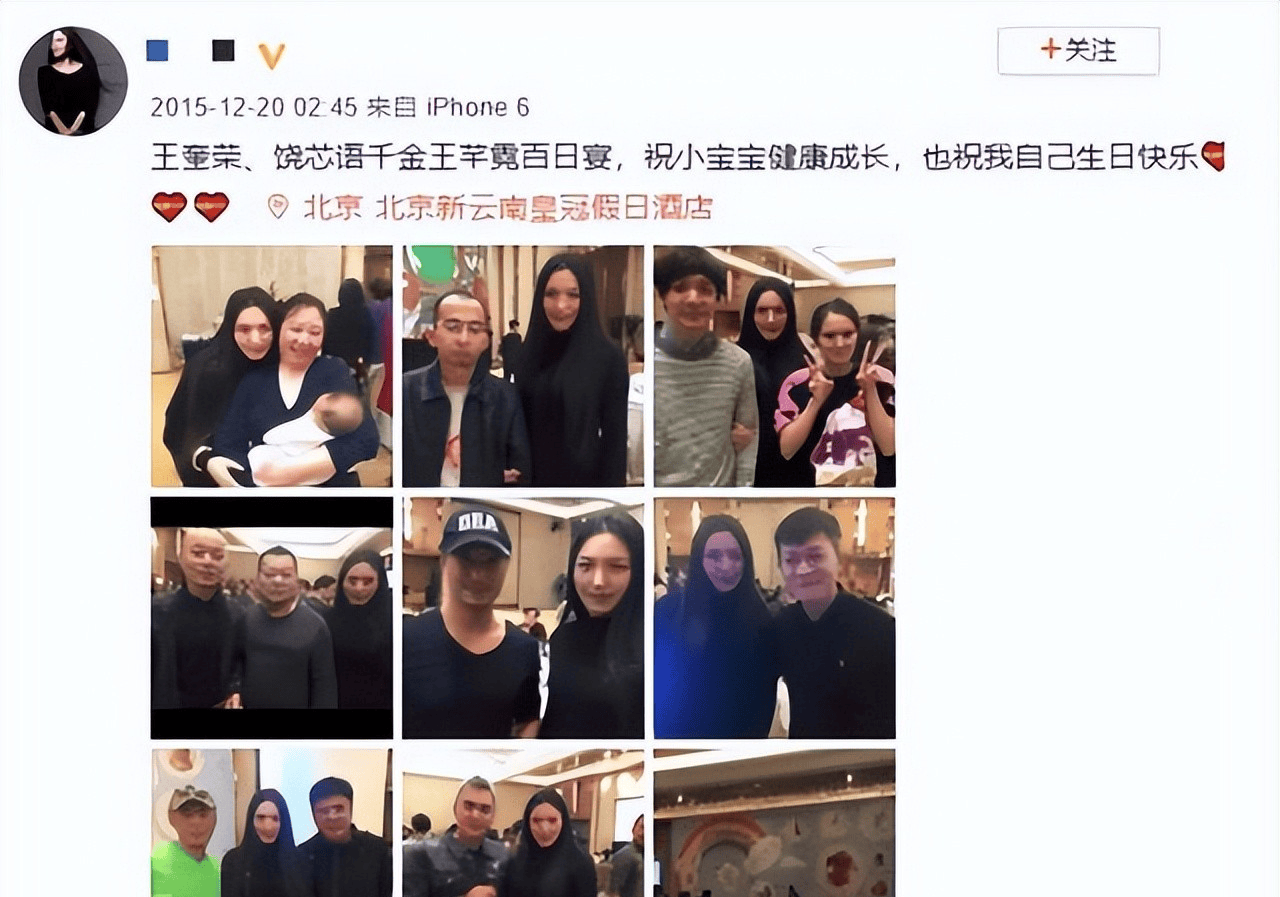Click the orange V verified badge
This screenshot has height=897, width=1280.
[271, 56]
